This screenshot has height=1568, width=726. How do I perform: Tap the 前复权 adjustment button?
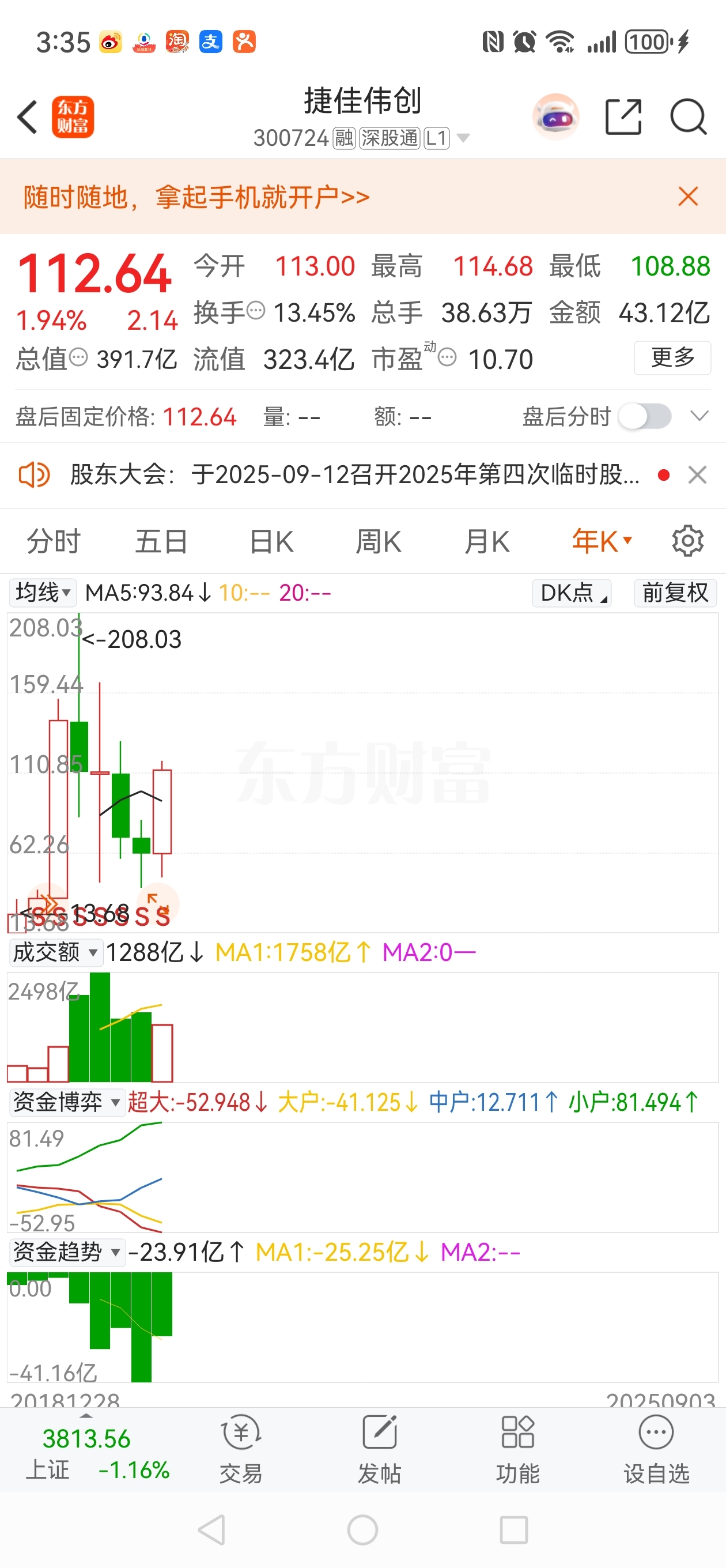point(675,592)
